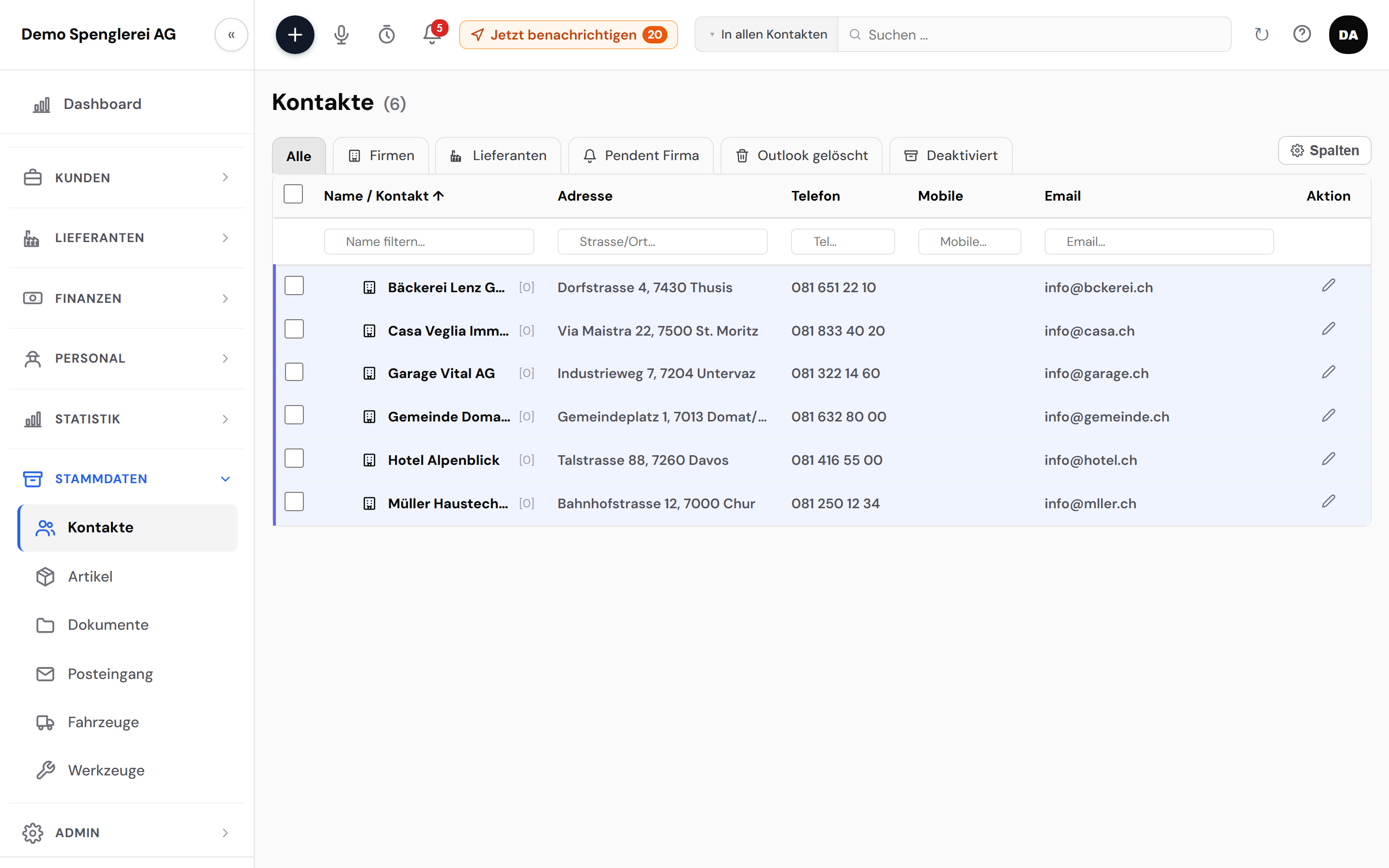Click the Fahrzeuge truck icon
1389x868 pixels.
[x=45, y=722]
